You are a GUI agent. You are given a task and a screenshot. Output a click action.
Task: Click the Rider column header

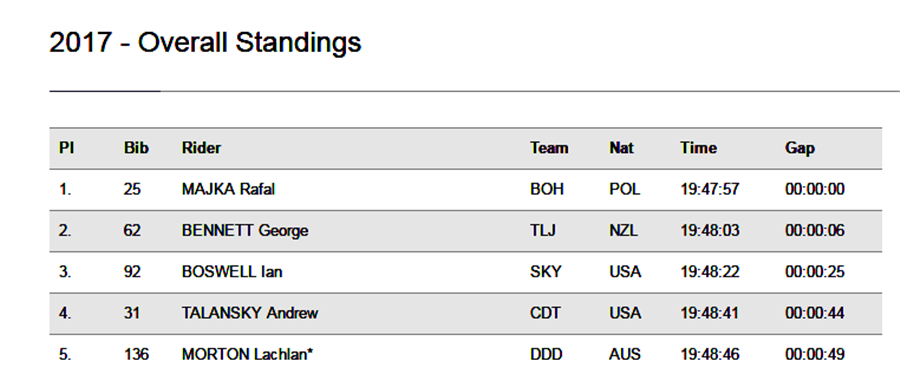(201, 148)
